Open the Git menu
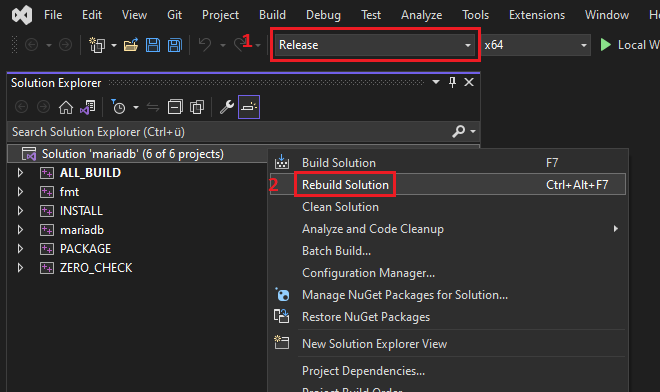Screen dimensions: 660x392 [x=174, y=15]
